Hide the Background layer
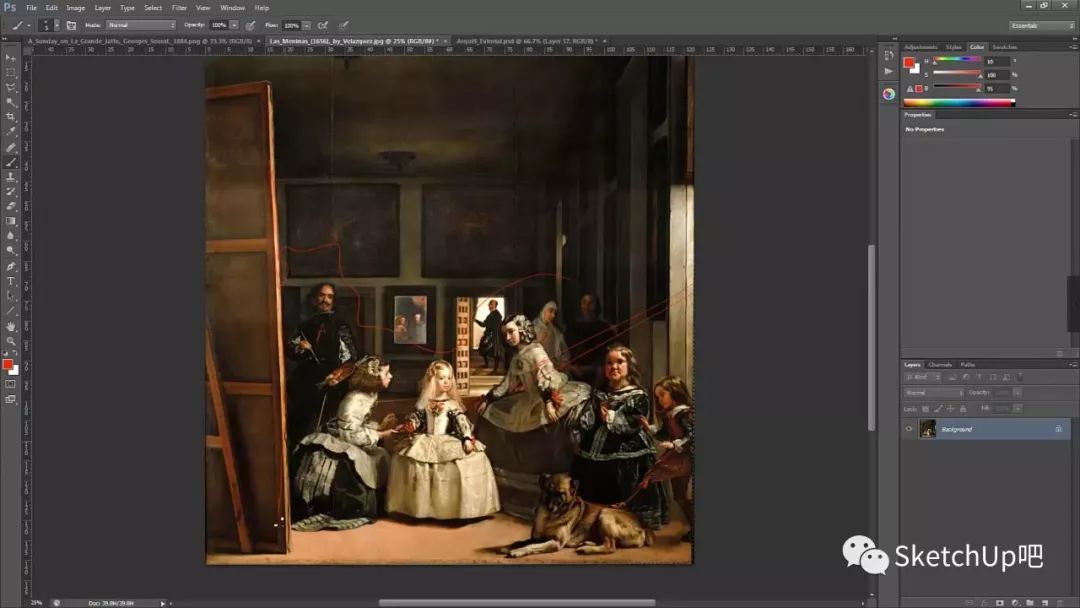The height and width of the screenshot is (608, 1080). pyautogui.click(x=908, y=429)
